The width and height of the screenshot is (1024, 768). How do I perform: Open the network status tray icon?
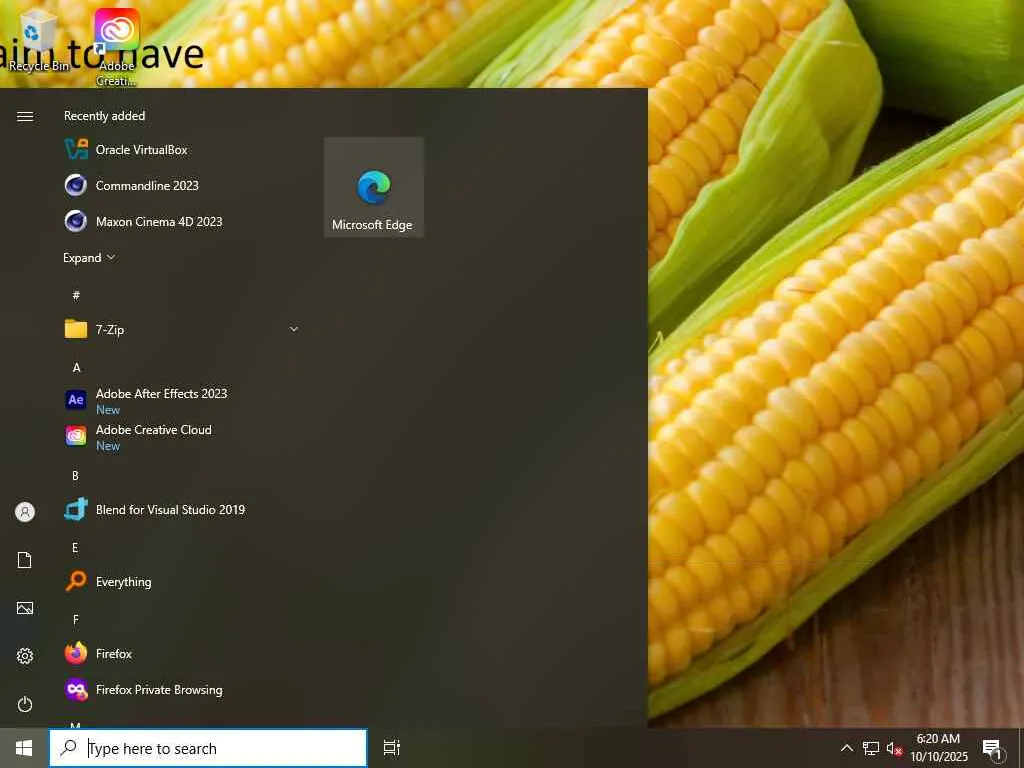pyautogui.click(x=871, y=748)
